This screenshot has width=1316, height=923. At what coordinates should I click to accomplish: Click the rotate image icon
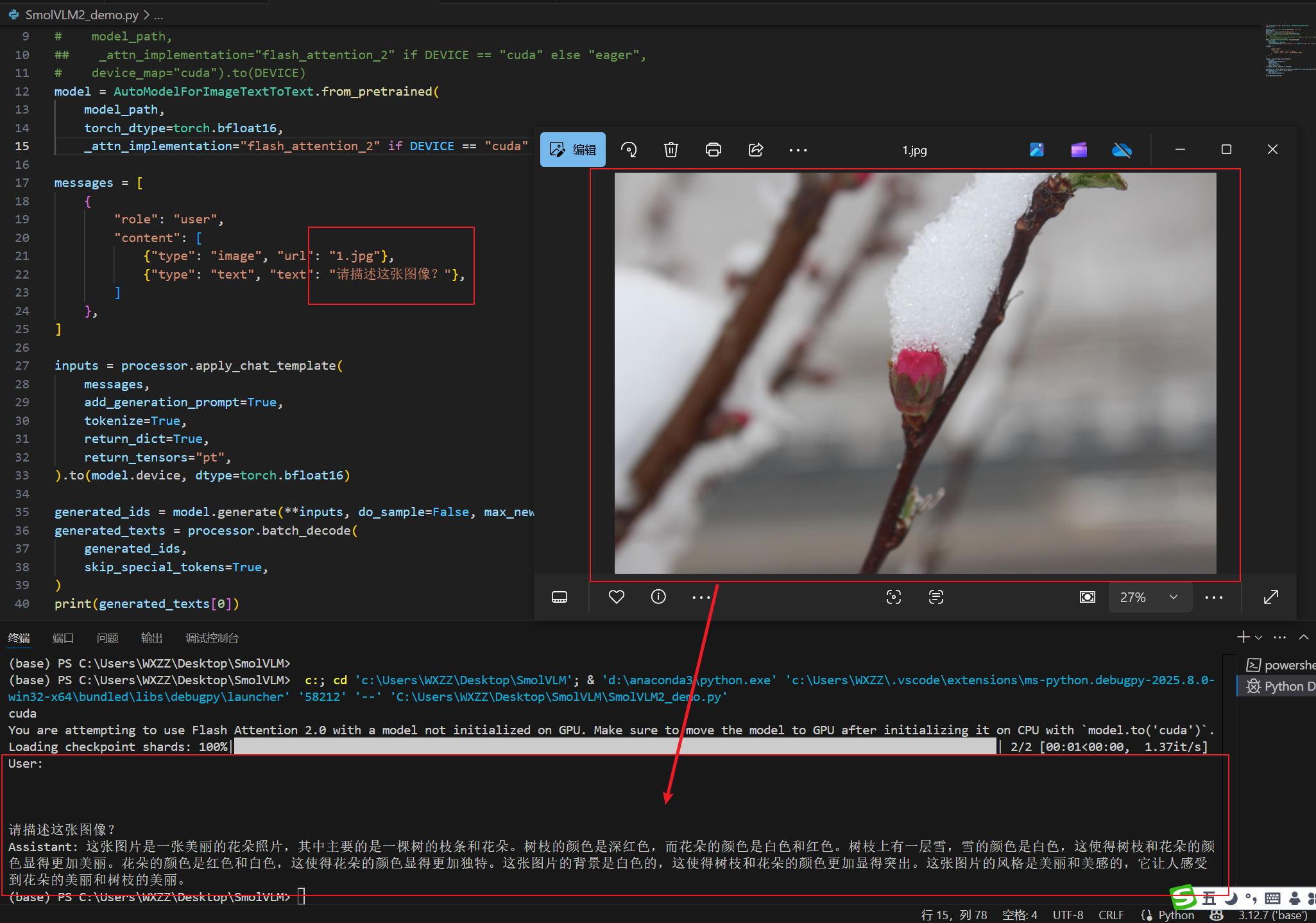point(629,150)
